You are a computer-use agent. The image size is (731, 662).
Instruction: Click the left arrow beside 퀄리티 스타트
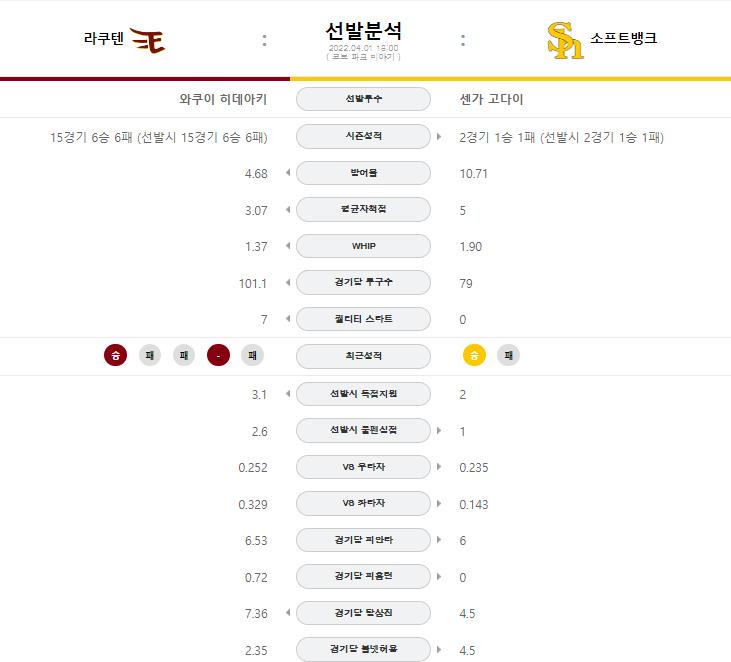(288, 319)
